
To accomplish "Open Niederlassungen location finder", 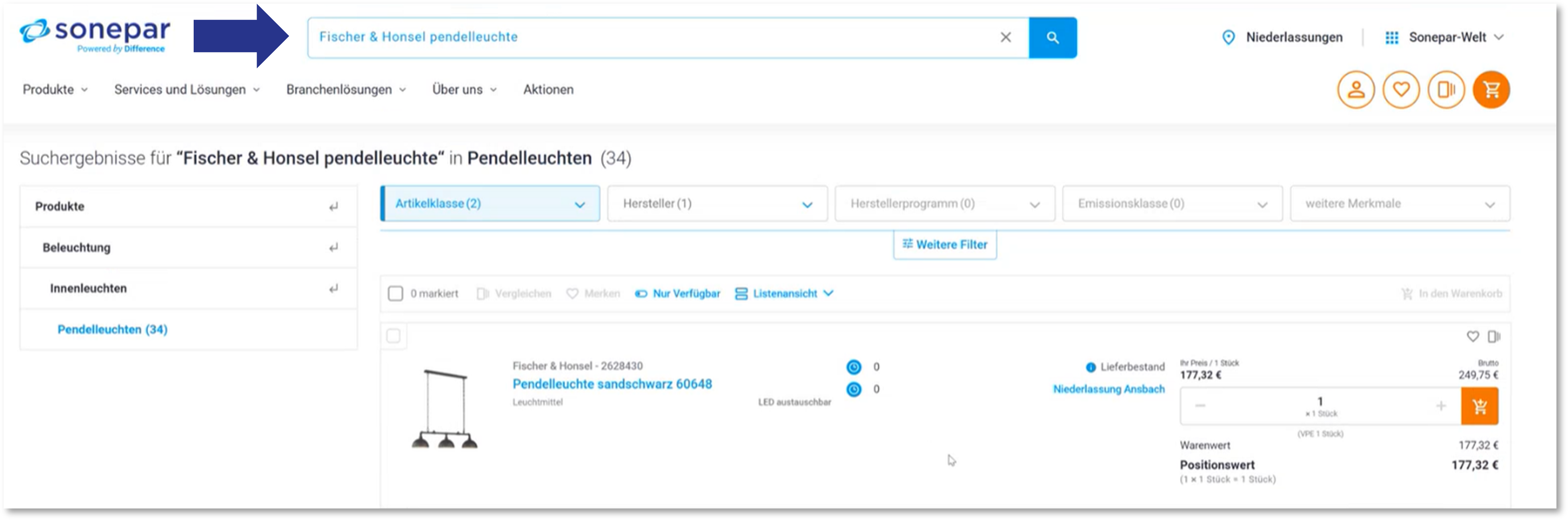I will pyautogui.click(x=1294, y=37).
